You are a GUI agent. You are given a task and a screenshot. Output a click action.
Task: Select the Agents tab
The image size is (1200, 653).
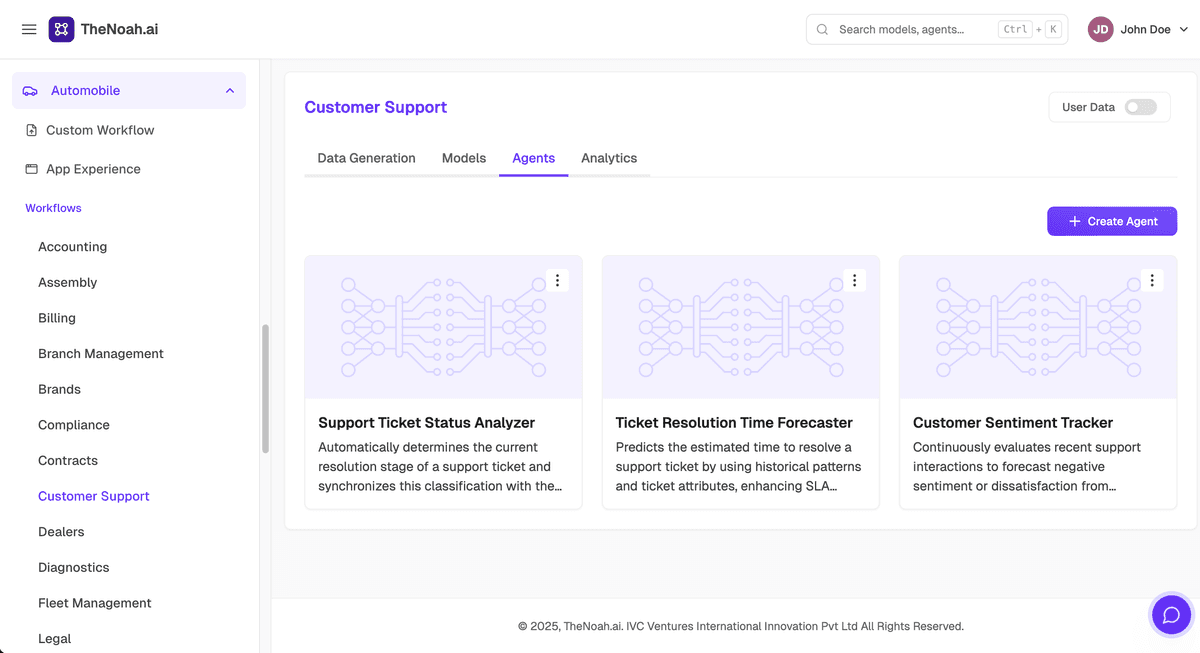(x=534, y=158)
